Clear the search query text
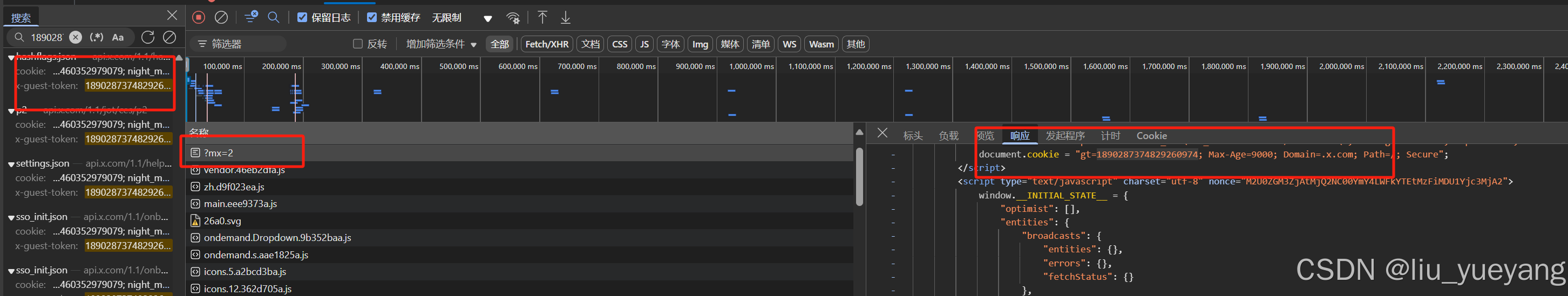The image size is (1568, 296). [76, 37]
